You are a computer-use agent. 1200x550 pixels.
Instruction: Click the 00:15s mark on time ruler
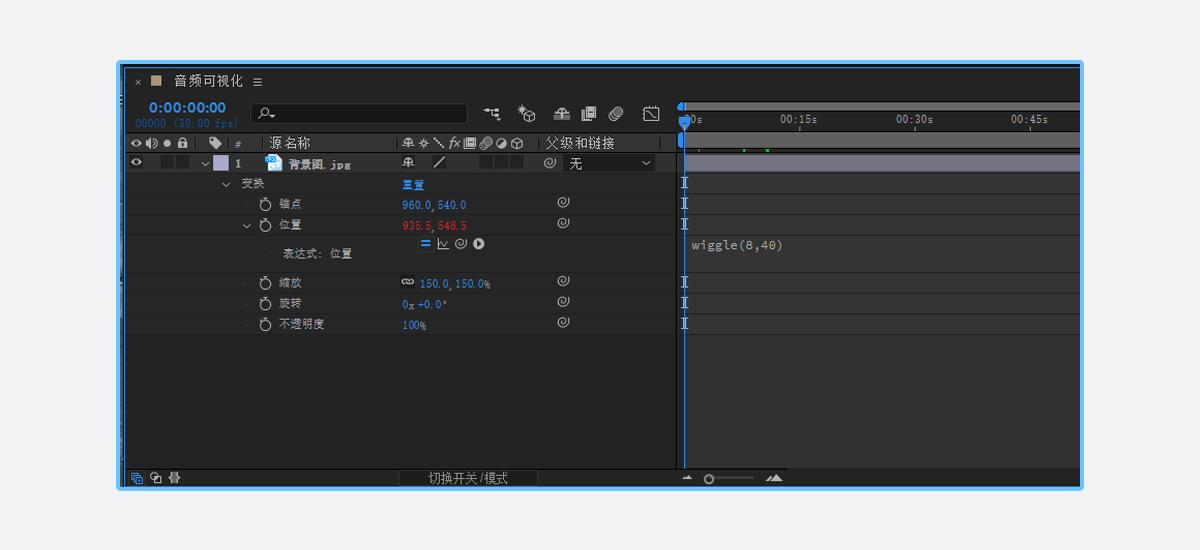pyautogui.click(x=798, y=119)
